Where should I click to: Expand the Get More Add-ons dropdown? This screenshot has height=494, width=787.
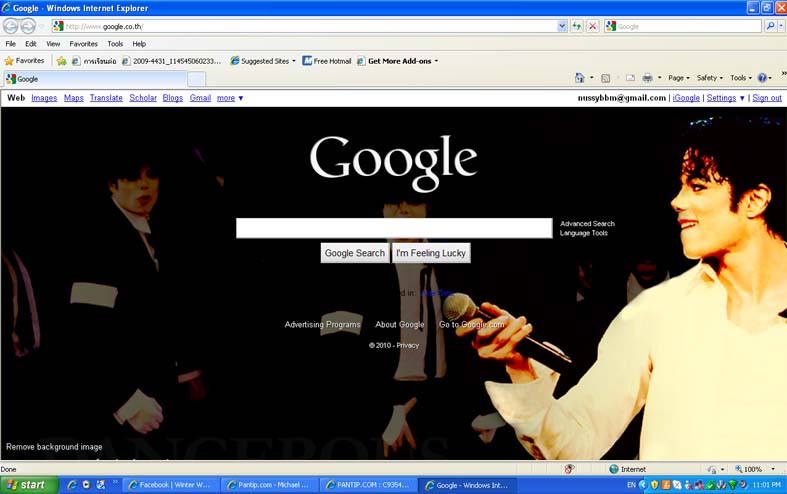coord(436,61)
